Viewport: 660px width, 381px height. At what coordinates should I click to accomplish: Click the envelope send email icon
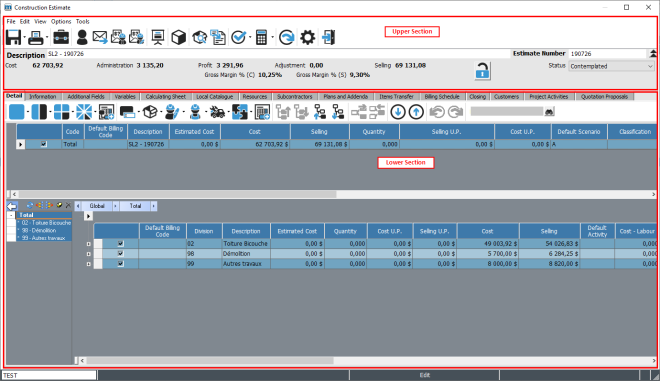click(x=100, y=37)
